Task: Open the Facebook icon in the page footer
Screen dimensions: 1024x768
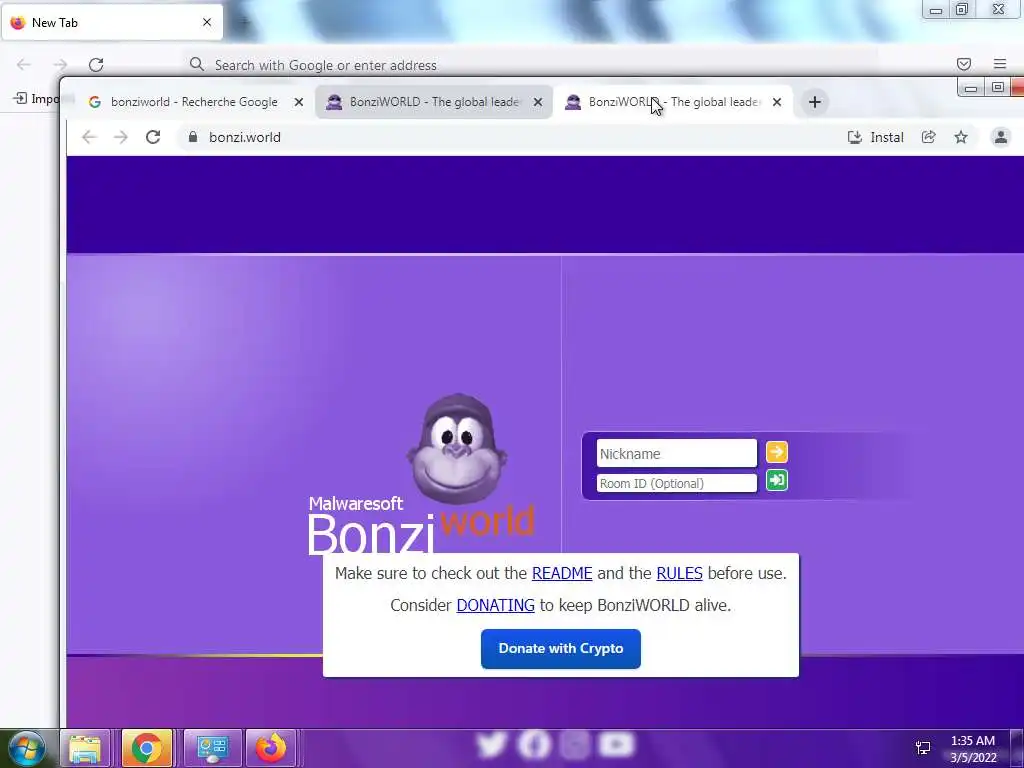Action: coord(534,744)
